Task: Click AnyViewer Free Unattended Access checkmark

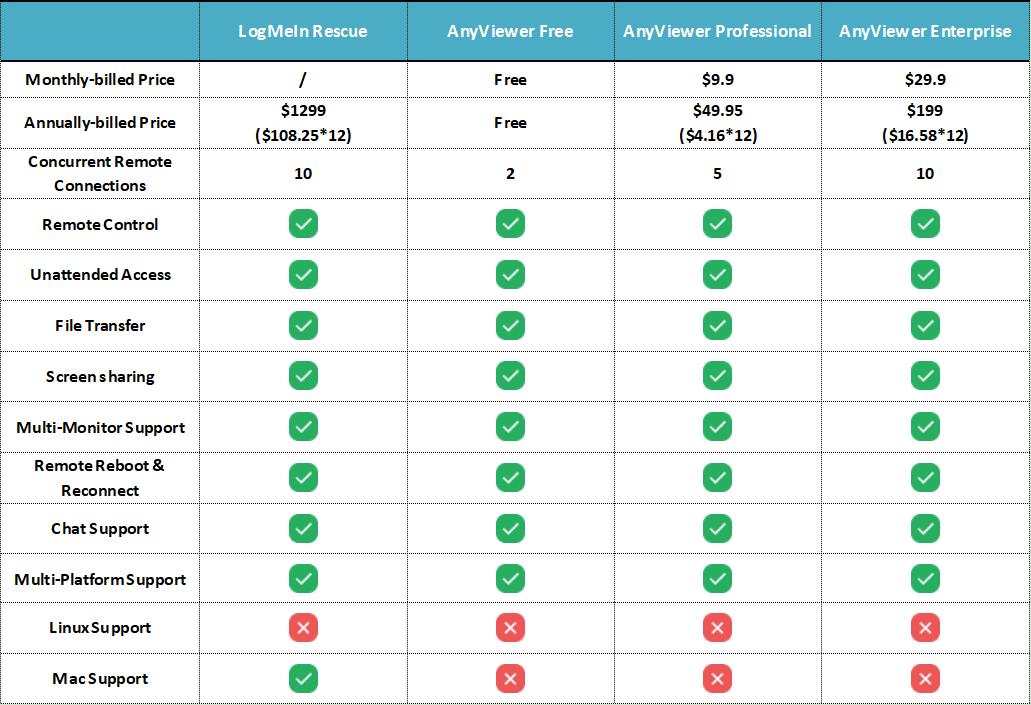Action: pos(510,274)
